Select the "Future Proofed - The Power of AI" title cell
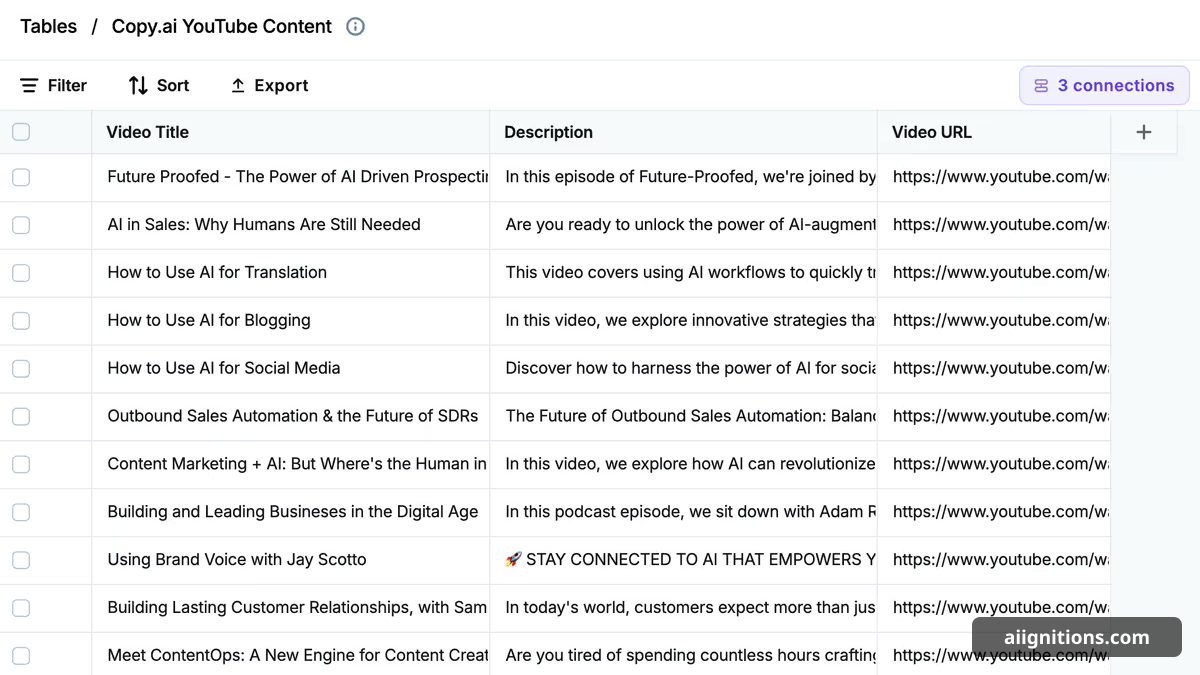Image resolution: width=1200 pixels, height=675 pixels. pyautogui.click(x=291, y=177)
